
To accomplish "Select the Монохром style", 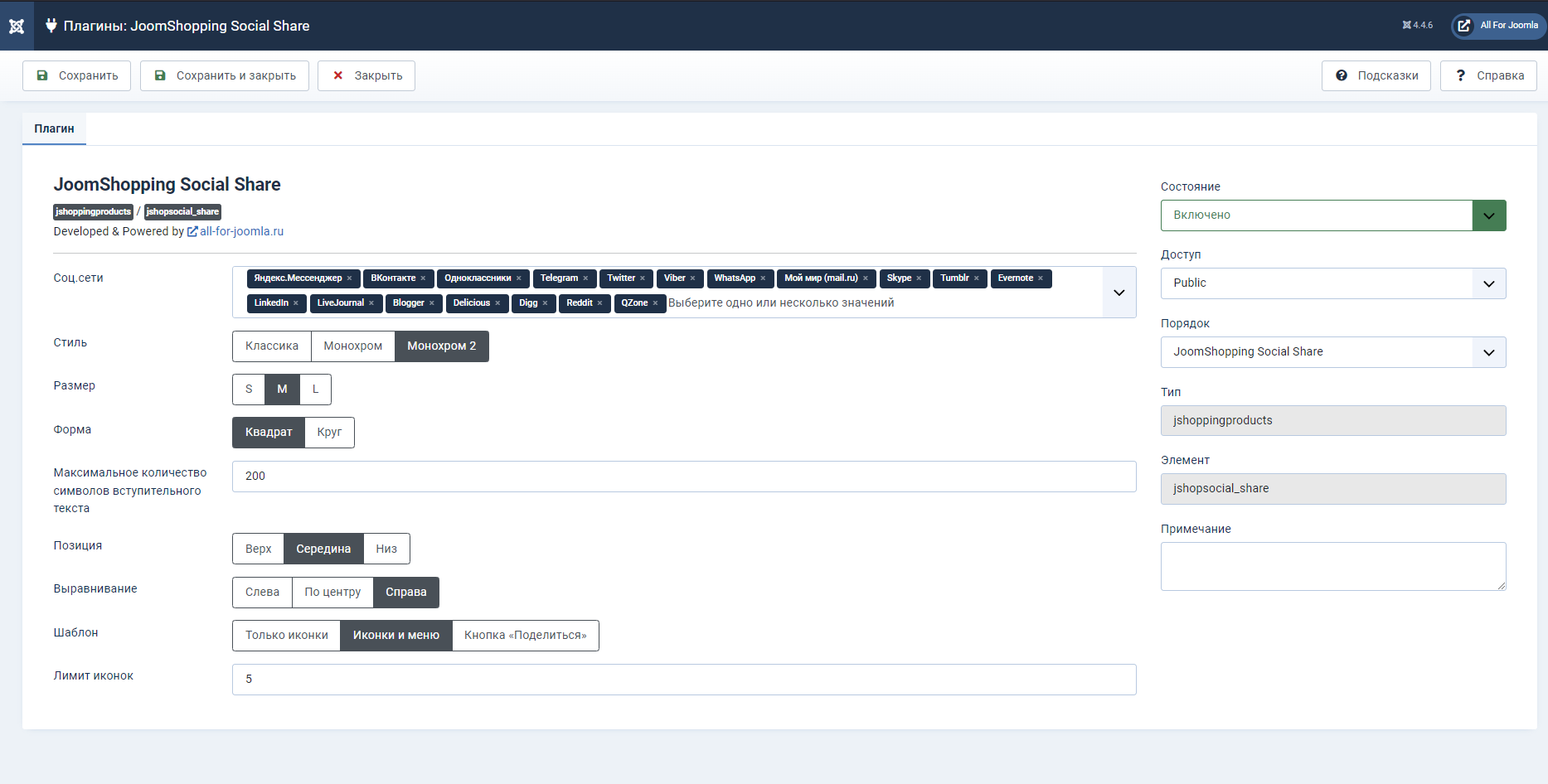I will (353, 346).
